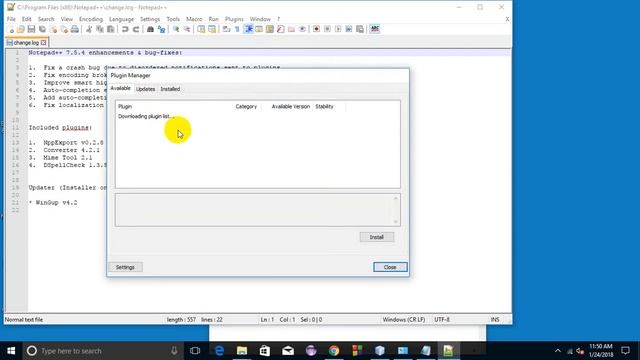This screenshot has width=640, height=360.
Task: Close the change.log tab with its X
Action: (44, 42)
